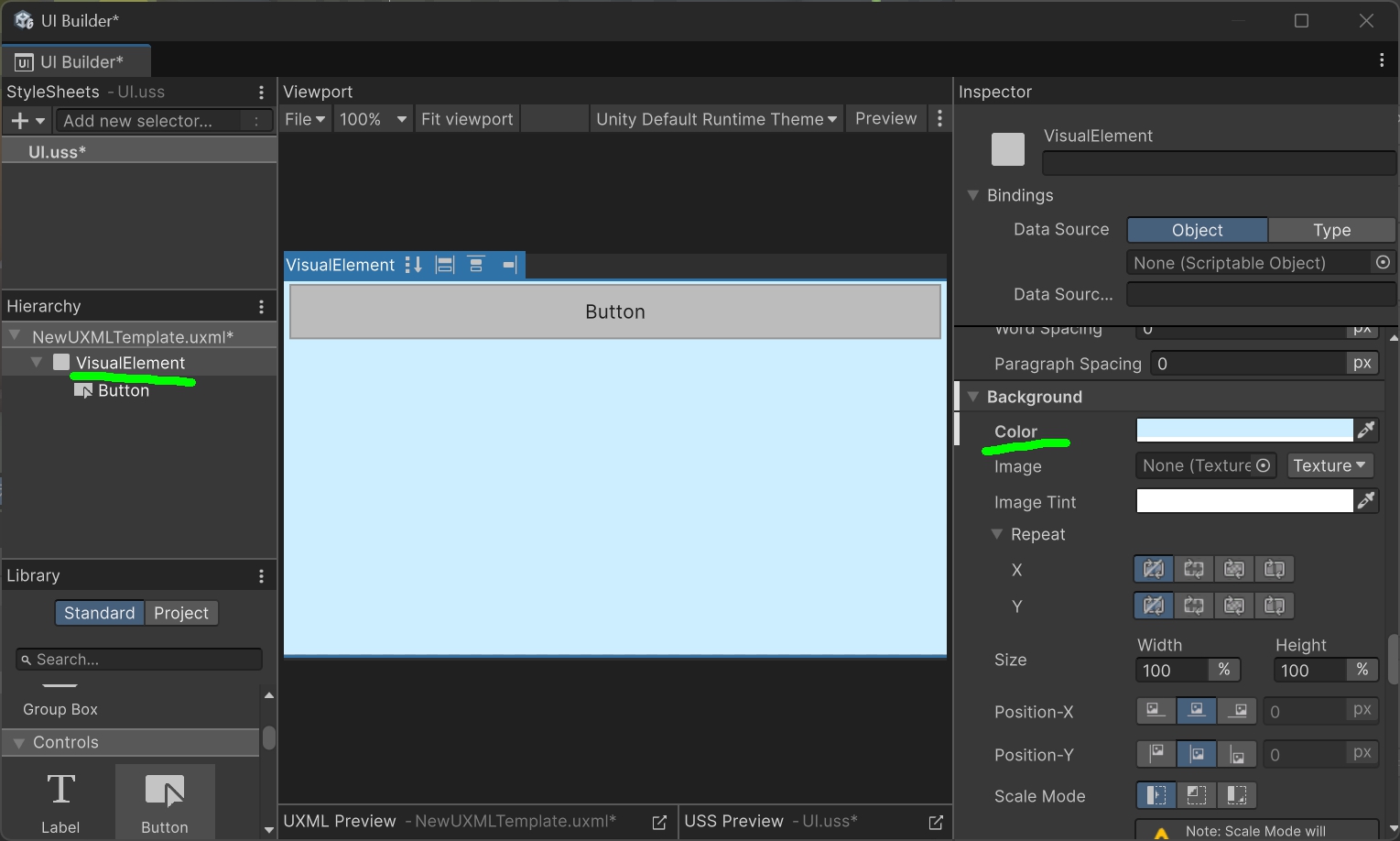Switch background Size Width unit from percent
This screenshot has height=841, width=1400.
[1224, 670]
